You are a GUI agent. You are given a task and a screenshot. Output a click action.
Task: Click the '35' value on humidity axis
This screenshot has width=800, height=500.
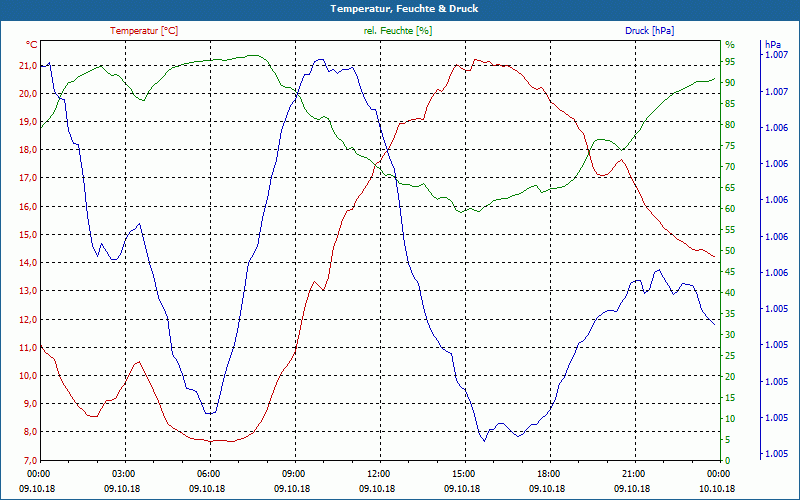(x=730, y=314)
